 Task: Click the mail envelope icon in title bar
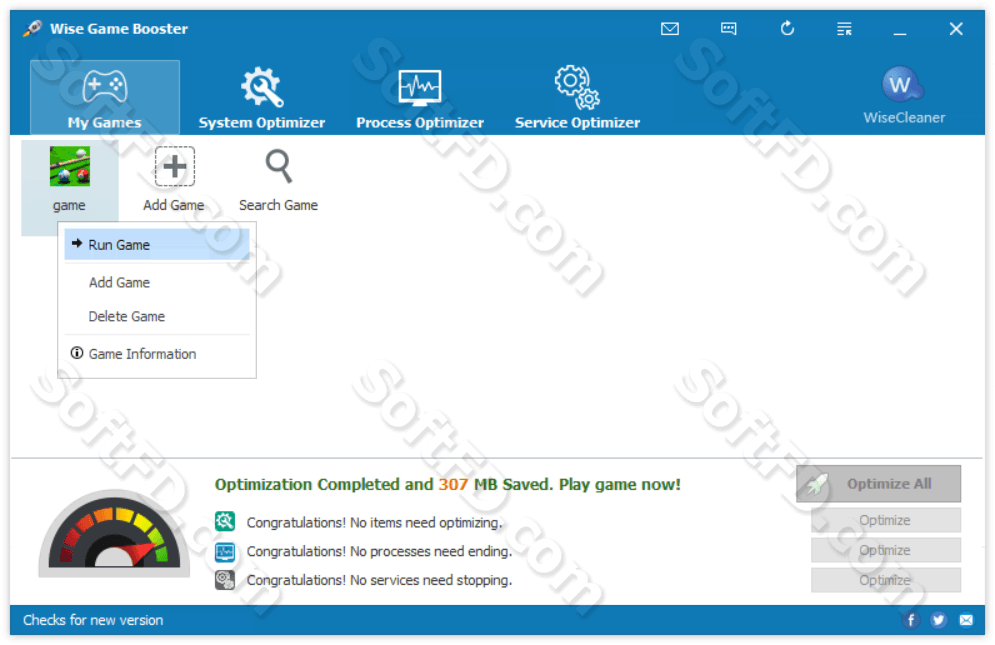pyautogui.click(x=669, y=29)
